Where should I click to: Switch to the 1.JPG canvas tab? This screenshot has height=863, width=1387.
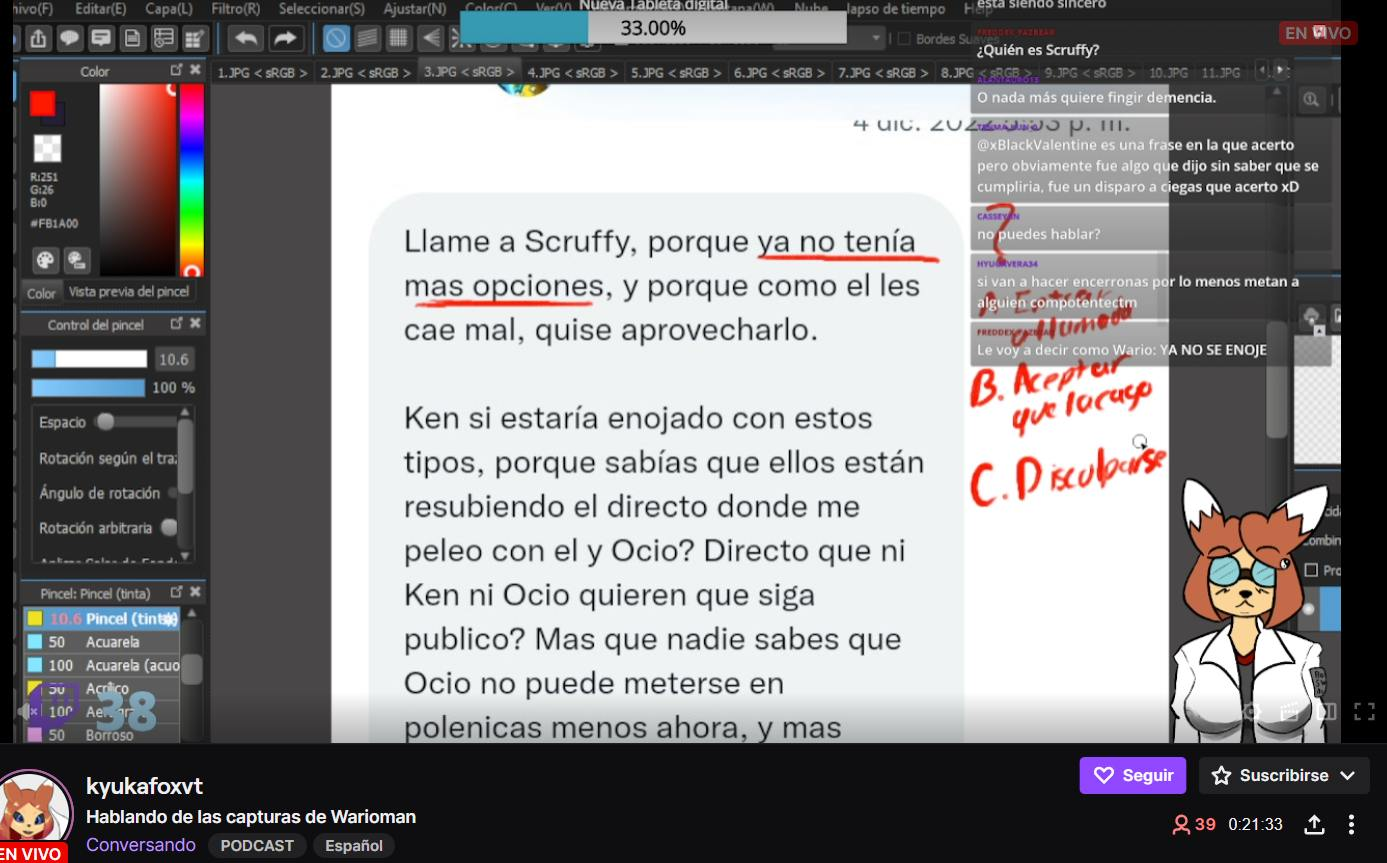(x=262, y=73)
